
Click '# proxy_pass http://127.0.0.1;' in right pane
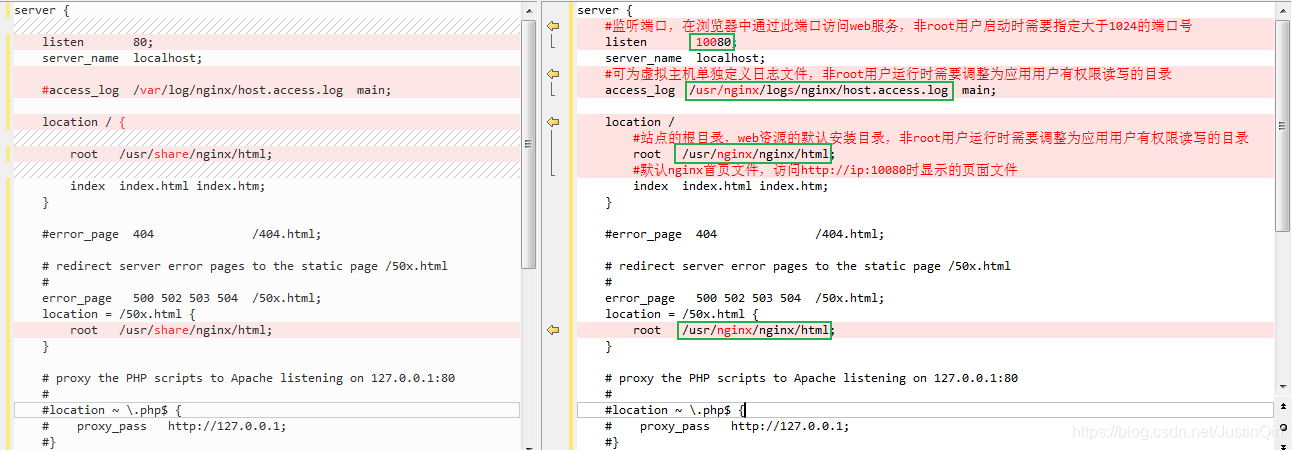[x=727, y=426]
